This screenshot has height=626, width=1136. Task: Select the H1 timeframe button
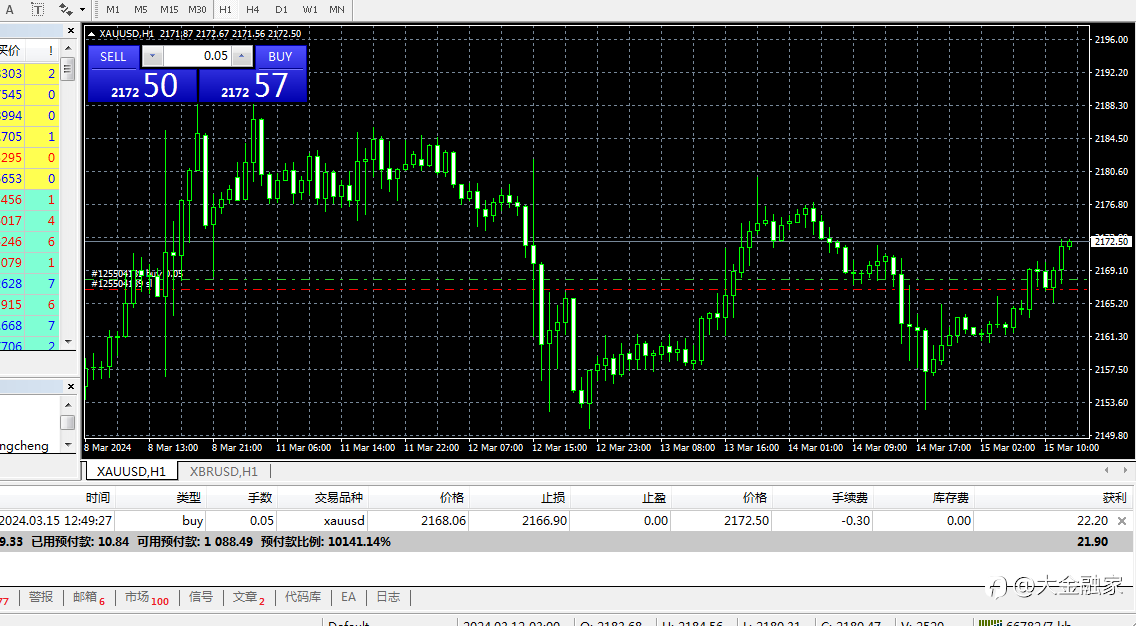(225, 9)
